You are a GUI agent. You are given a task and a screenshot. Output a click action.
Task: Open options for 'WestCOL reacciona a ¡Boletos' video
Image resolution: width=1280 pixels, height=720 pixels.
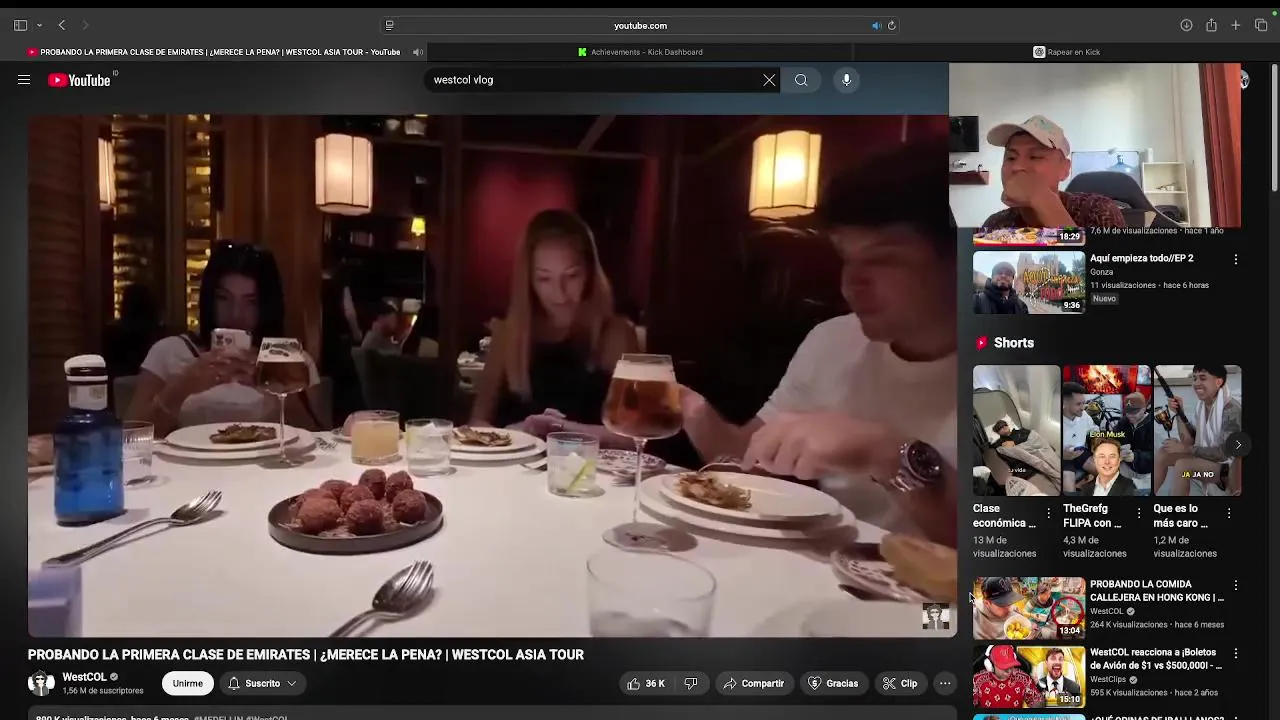click(x=1236, y=653)
